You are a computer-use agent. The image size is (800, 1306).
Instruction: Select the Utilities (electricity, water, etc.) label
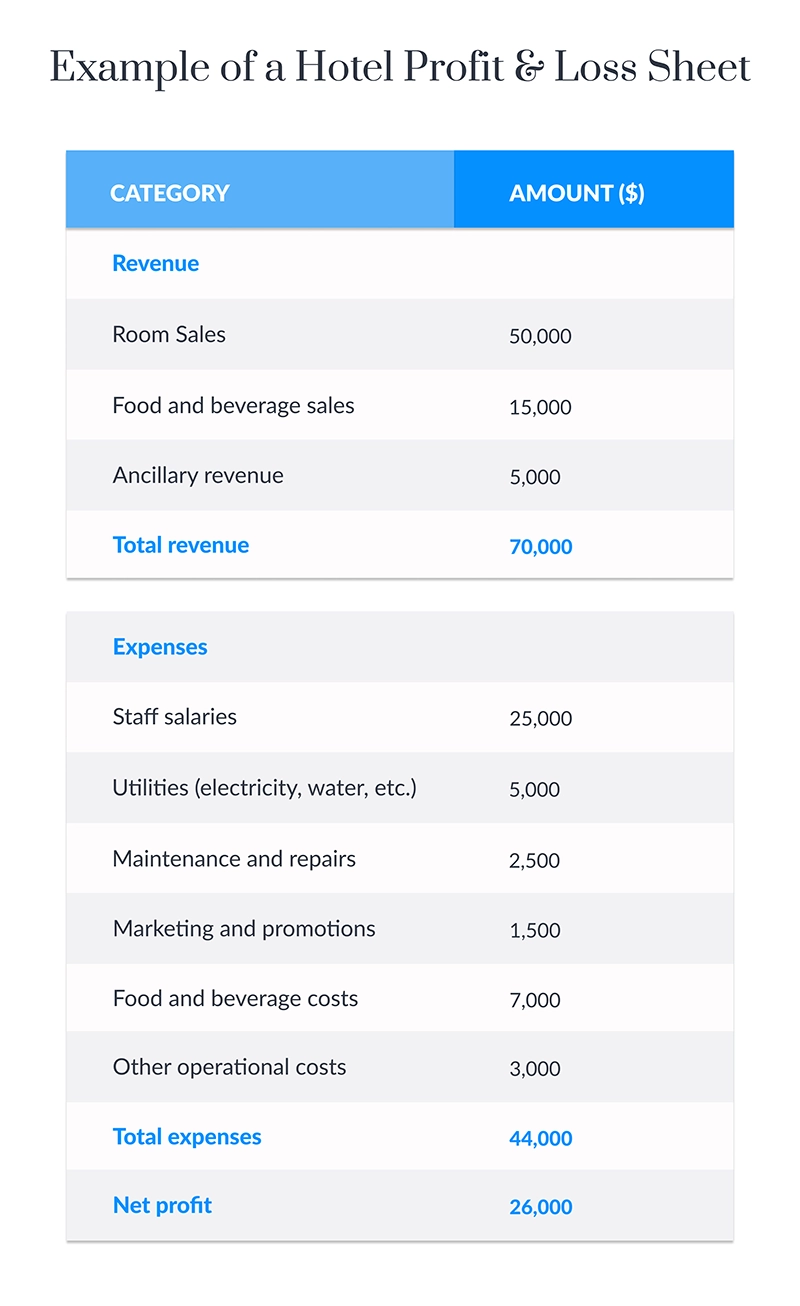pos(264,788)
